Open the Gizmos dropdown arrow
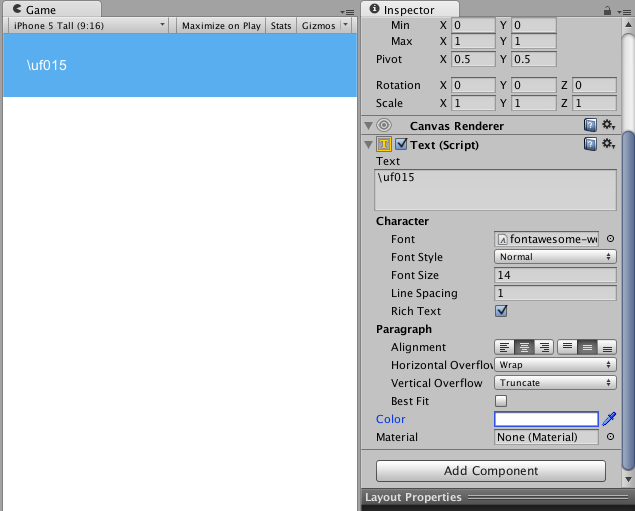 click(x=345, y=25)
